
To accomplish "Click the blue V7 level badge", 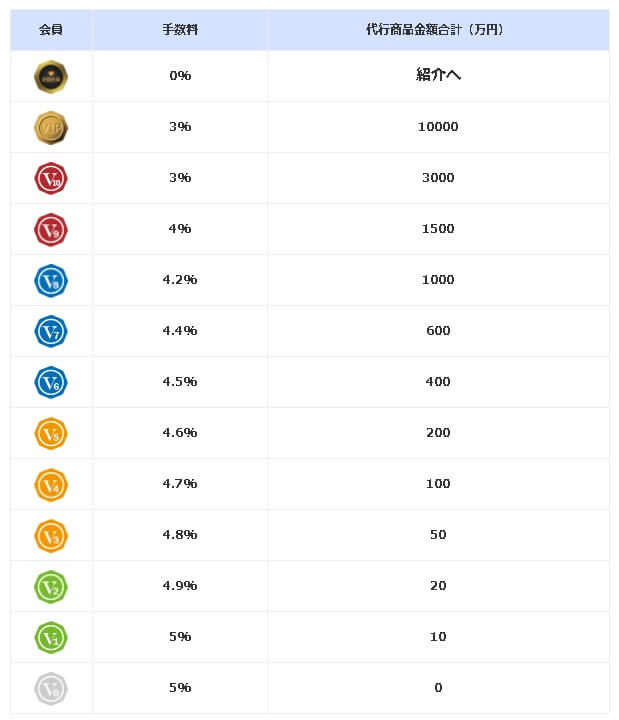I will 50,331.
